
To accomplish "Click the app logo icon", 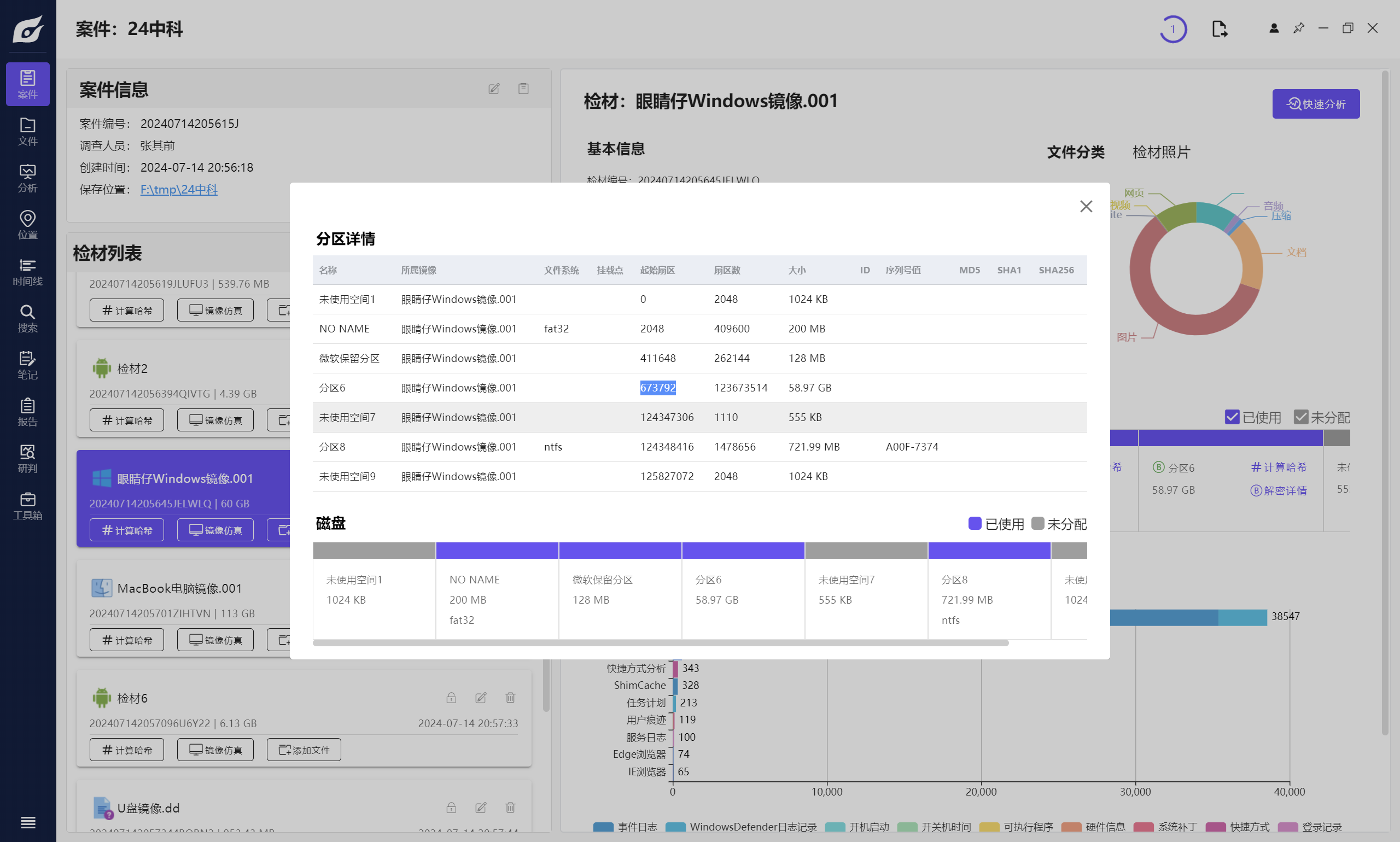I will click(x=28, y=29).
